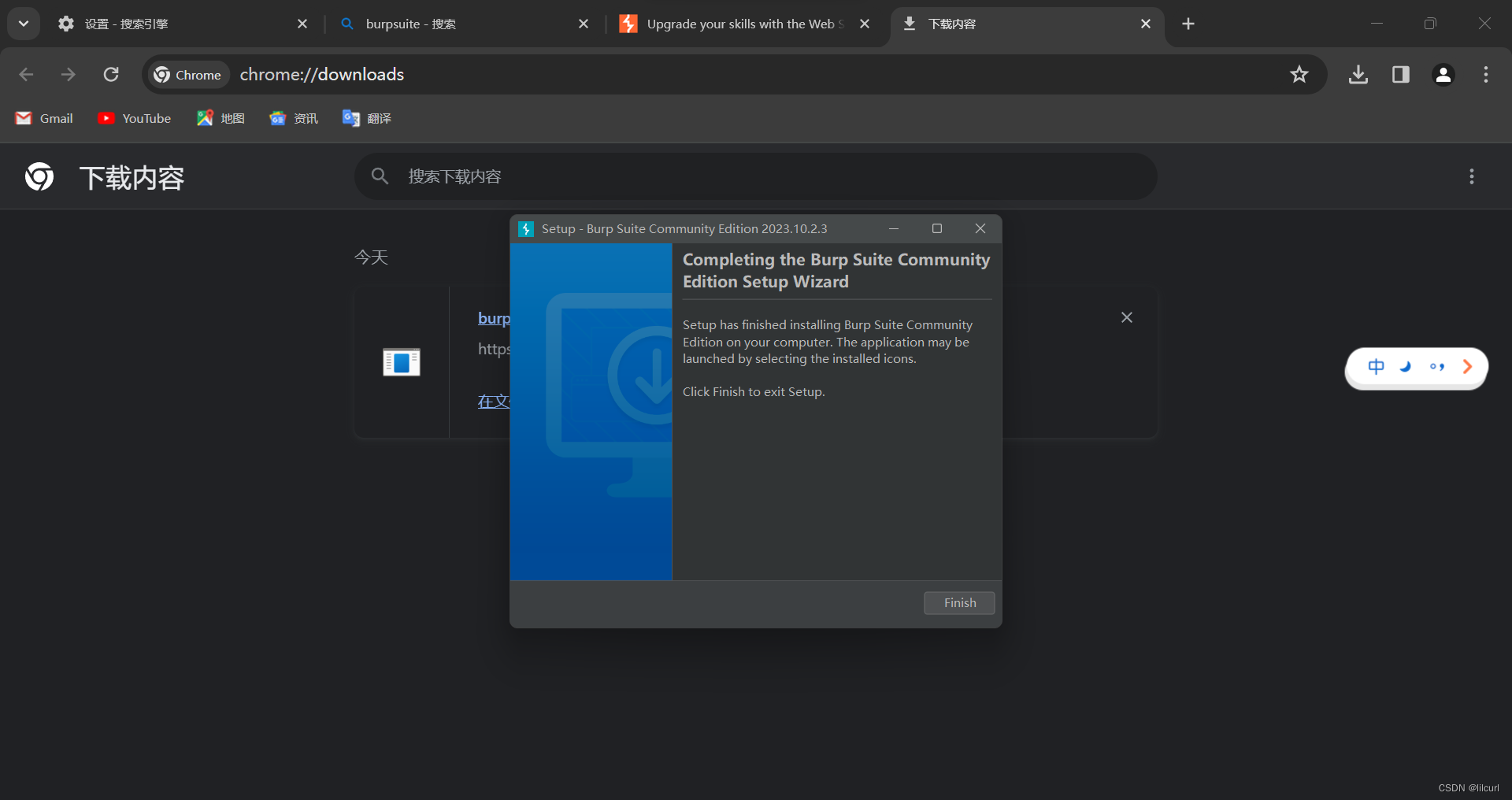Select the 下载内容 downloads tab
Image resolution: width=1512 pixels, height=800 pixels.
click(1027, 24)
